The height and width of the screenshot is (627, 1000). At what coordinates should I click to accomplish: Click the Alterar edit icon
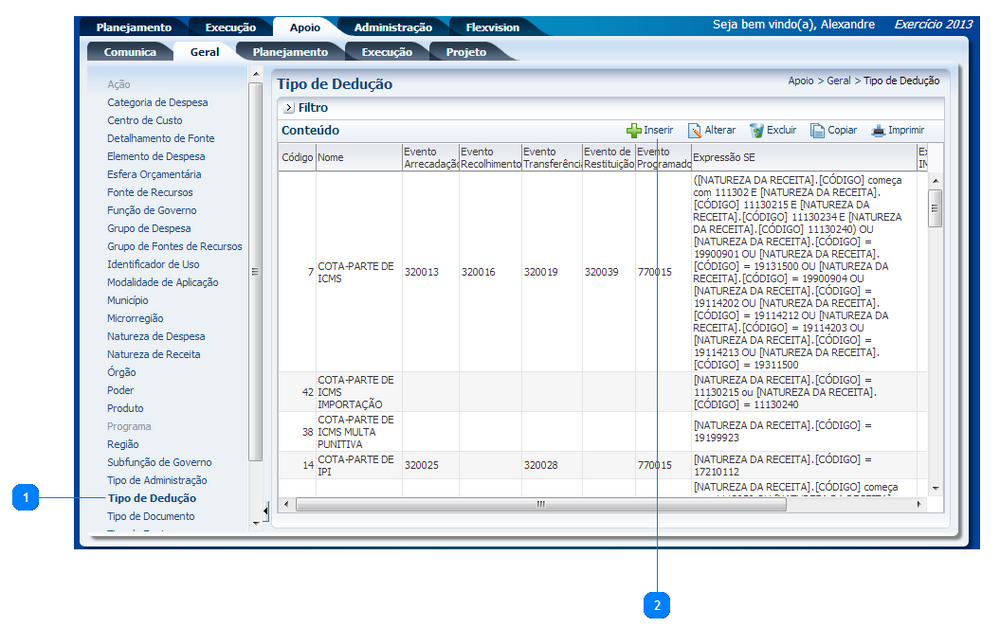694,131
